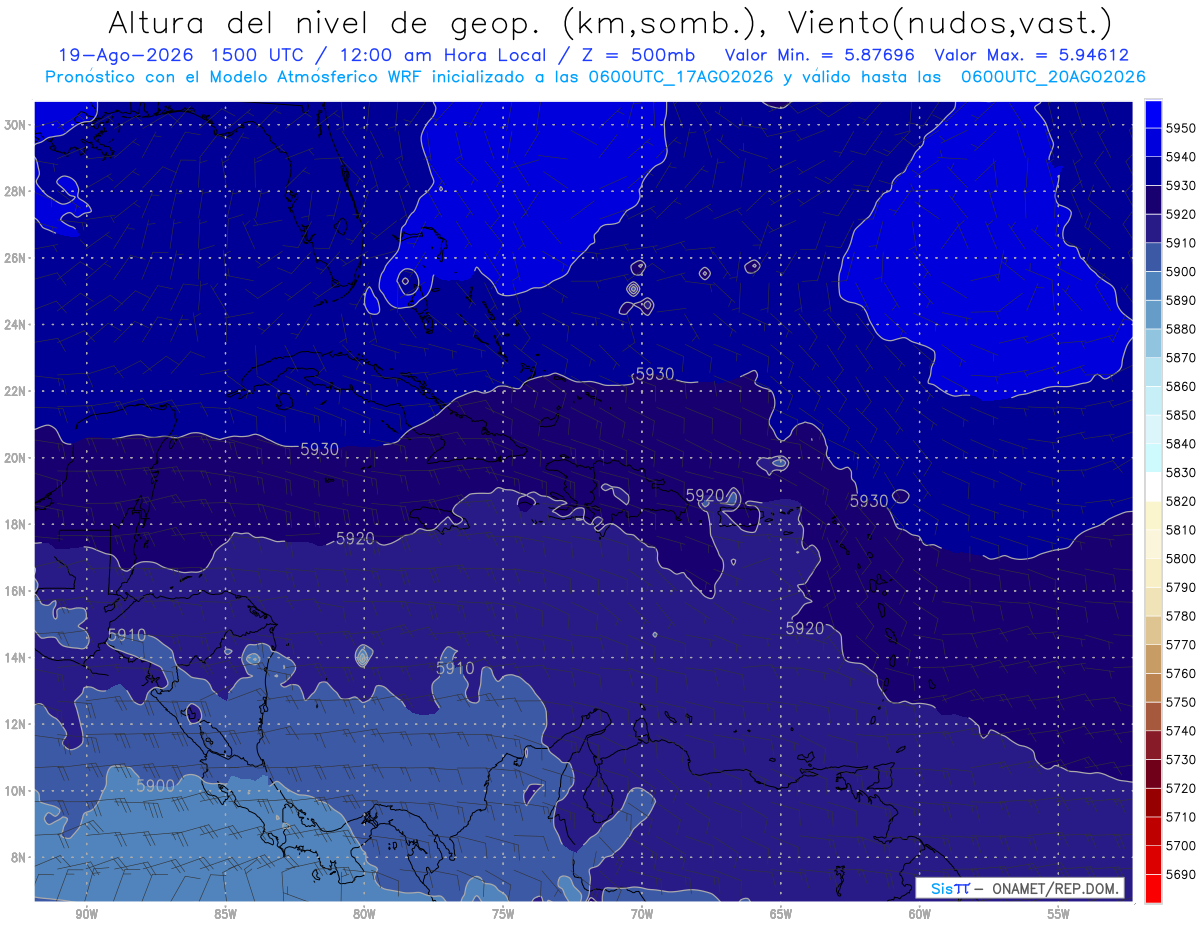
Task: Click the 20N latitude axis label
Action: pos(15,458)
